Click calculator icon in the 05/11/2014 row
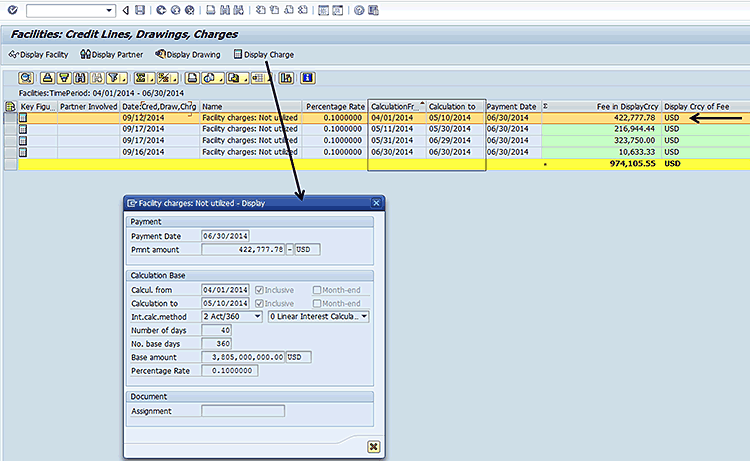The image size is (750, 461). [x=22, y=129]
